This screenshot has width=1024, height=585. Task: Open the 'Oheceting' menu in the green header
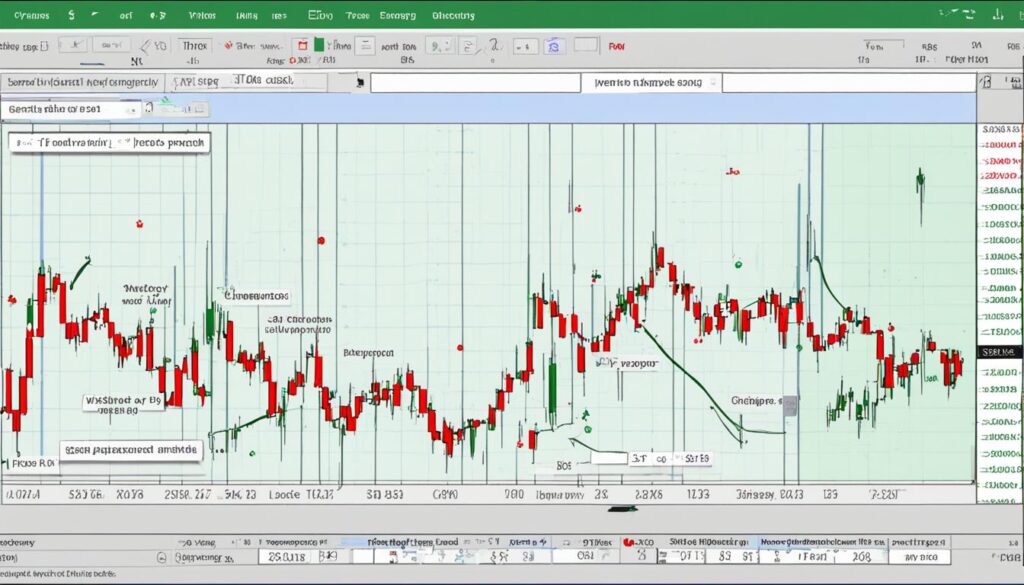pos(453,15)
